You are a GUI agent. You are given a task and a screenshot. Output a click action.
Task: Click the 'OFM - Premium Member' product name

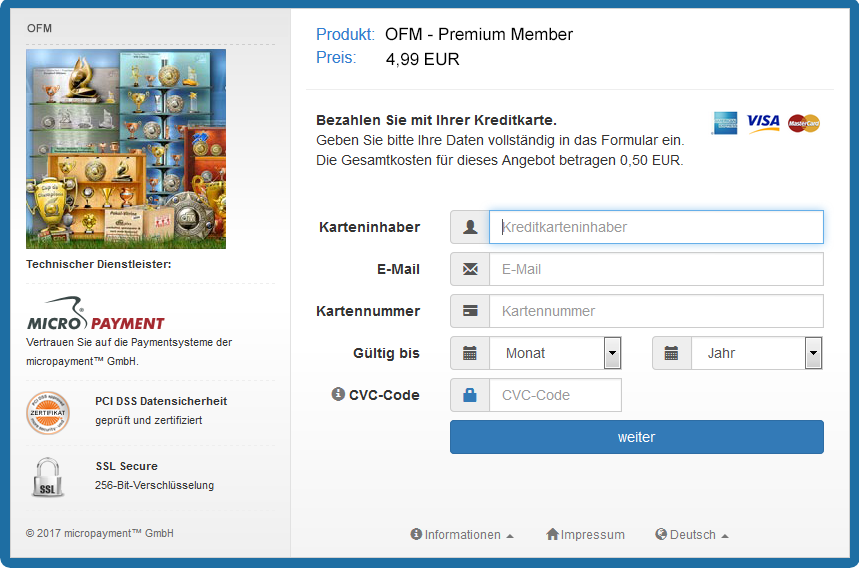pos(479,34)
